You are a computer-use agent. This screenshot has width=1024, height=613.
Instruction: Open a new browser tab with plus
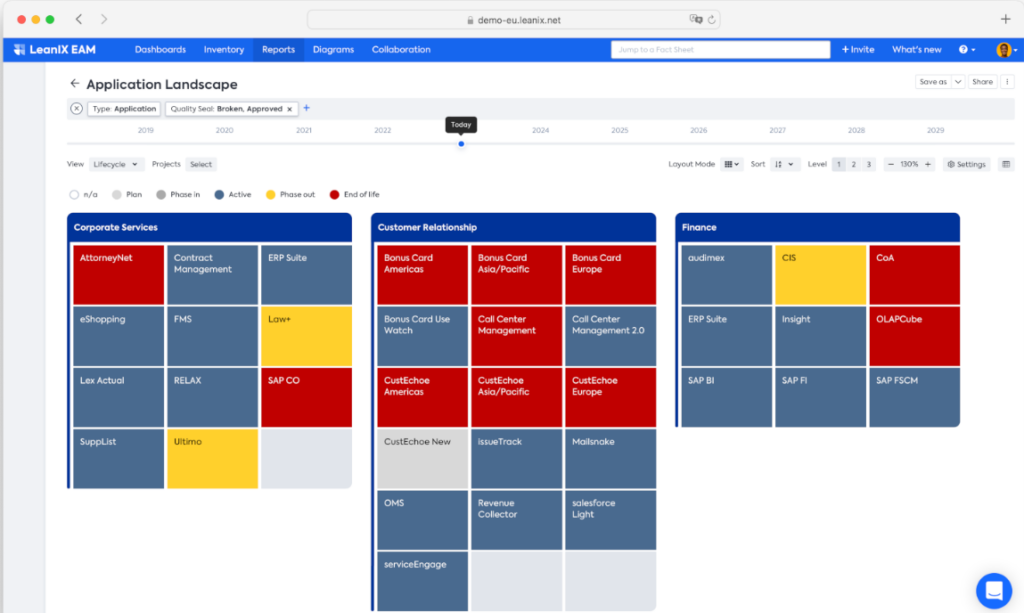1005,19
